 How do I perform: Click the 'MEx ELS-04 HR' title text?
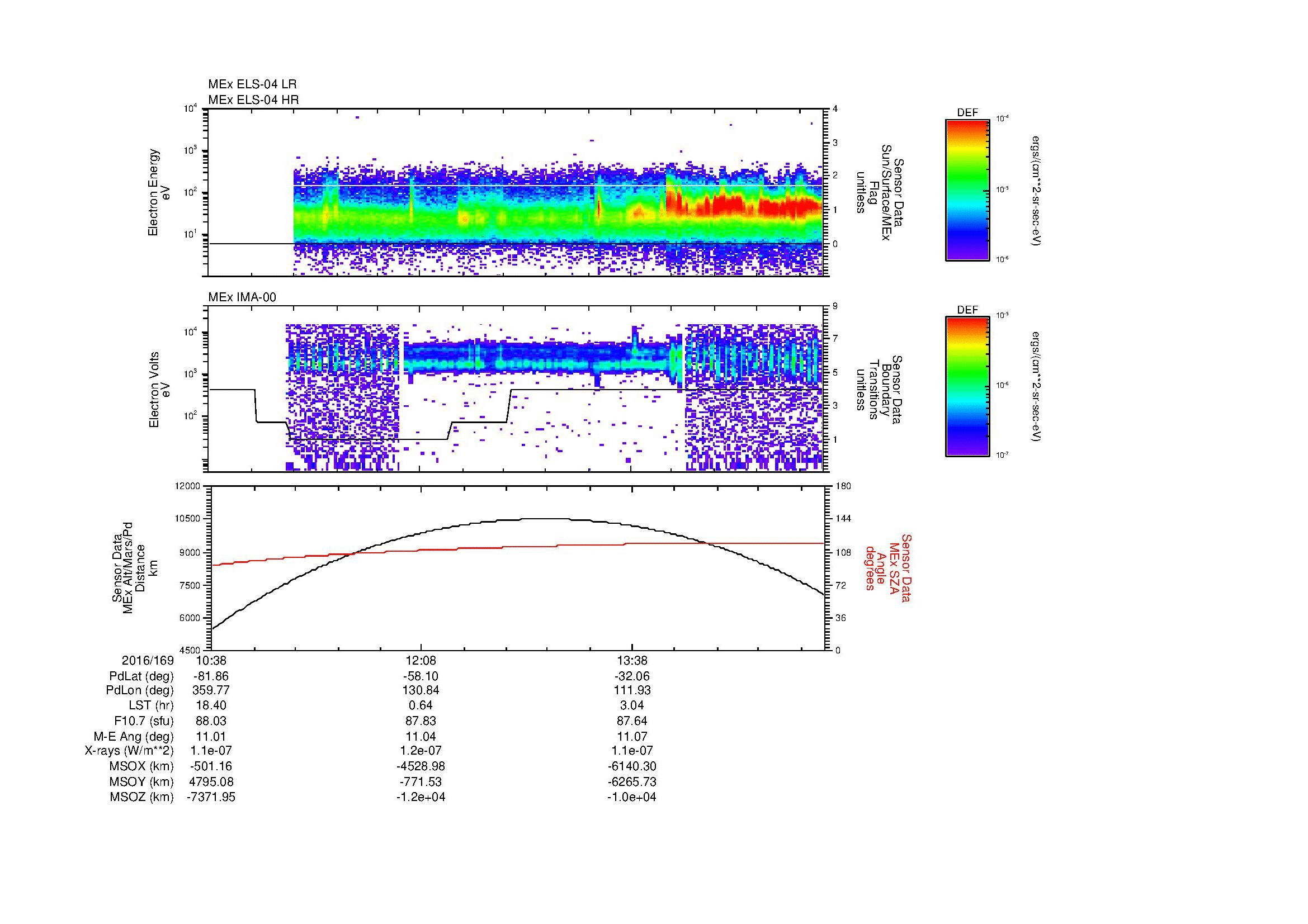click(x=253, y=100)
